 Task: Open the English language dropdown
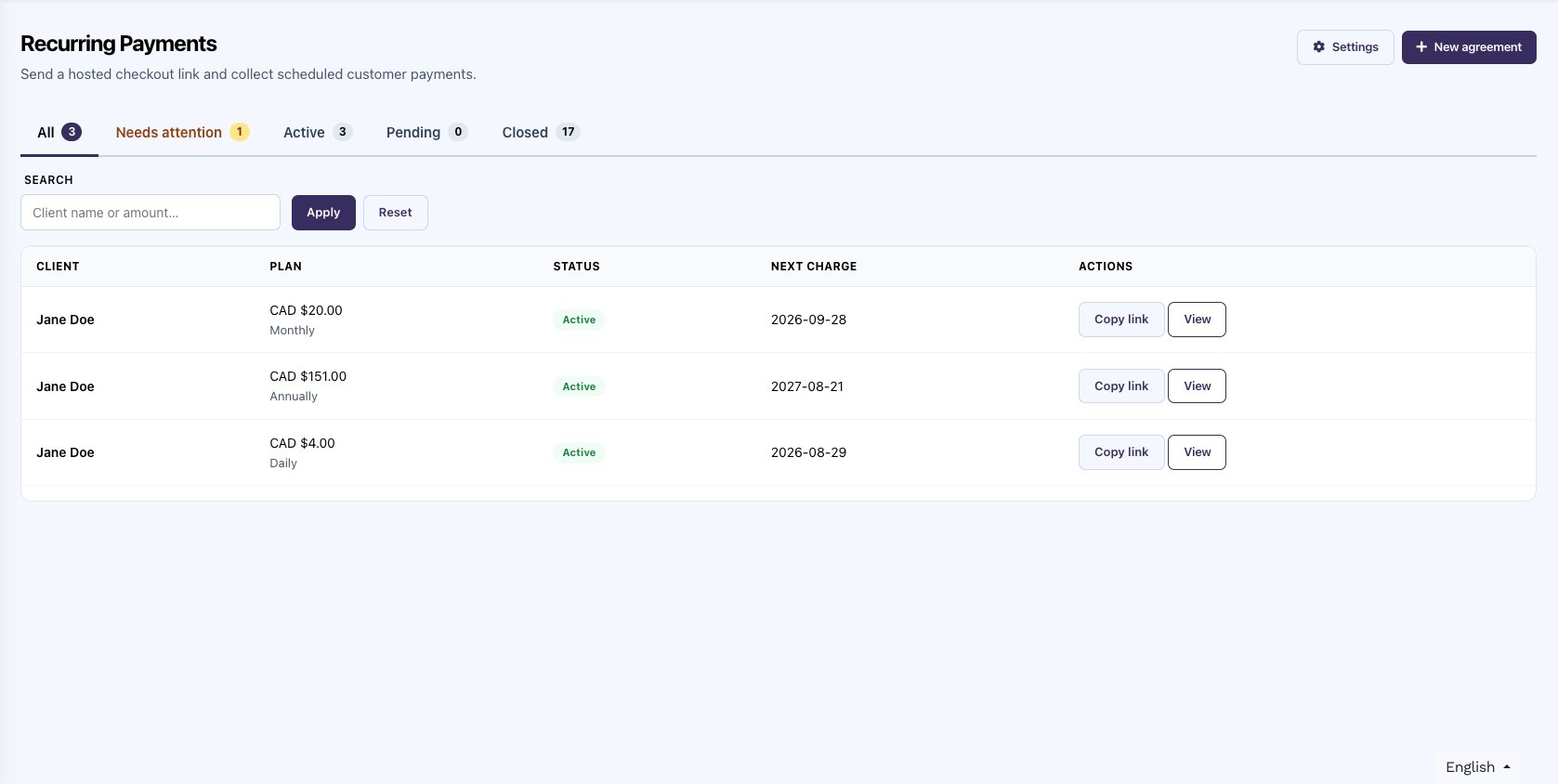pos(1477,767)
